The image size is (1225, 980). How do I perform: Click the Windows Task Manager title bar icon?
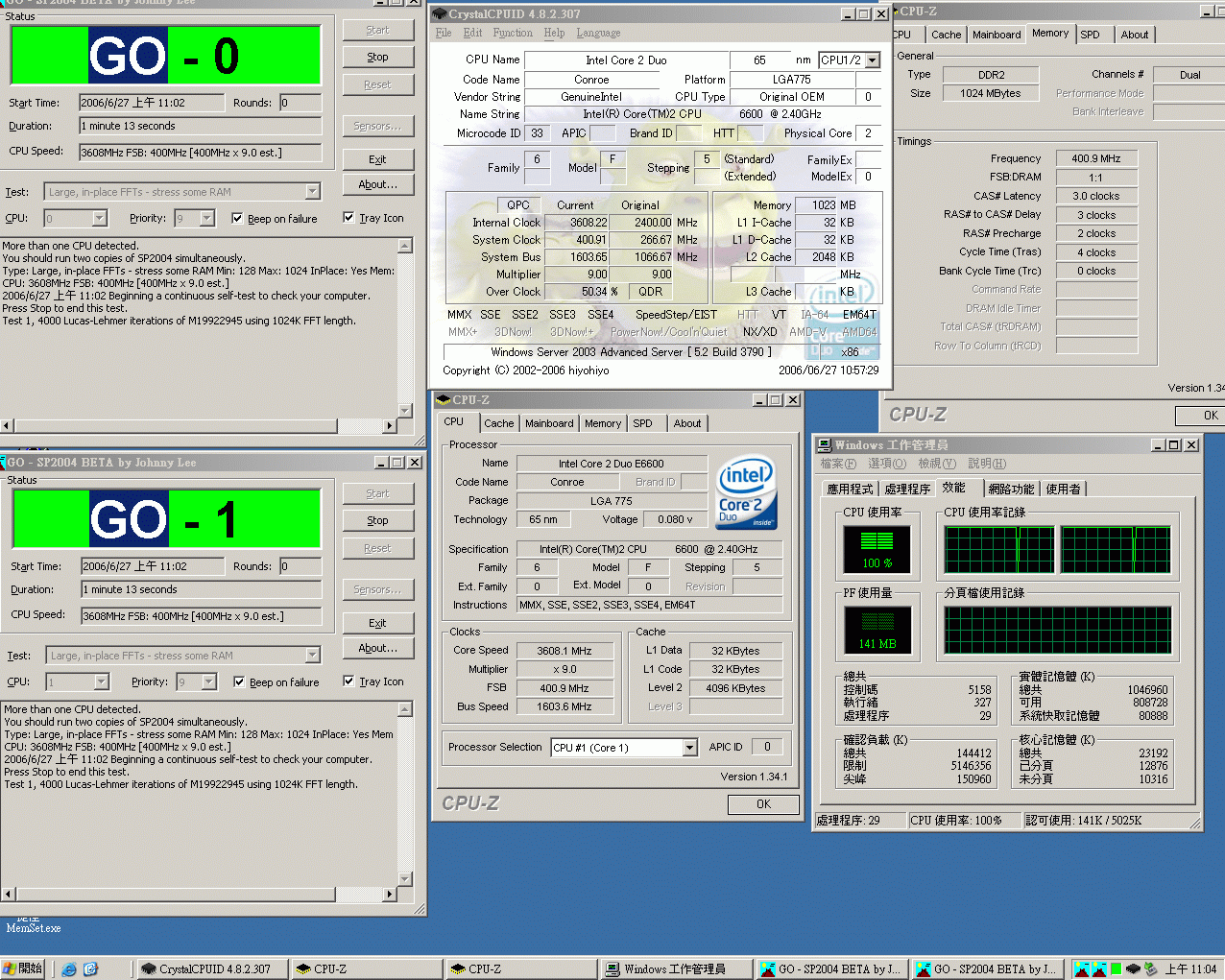pyautogui.click(x=825, y=444)
